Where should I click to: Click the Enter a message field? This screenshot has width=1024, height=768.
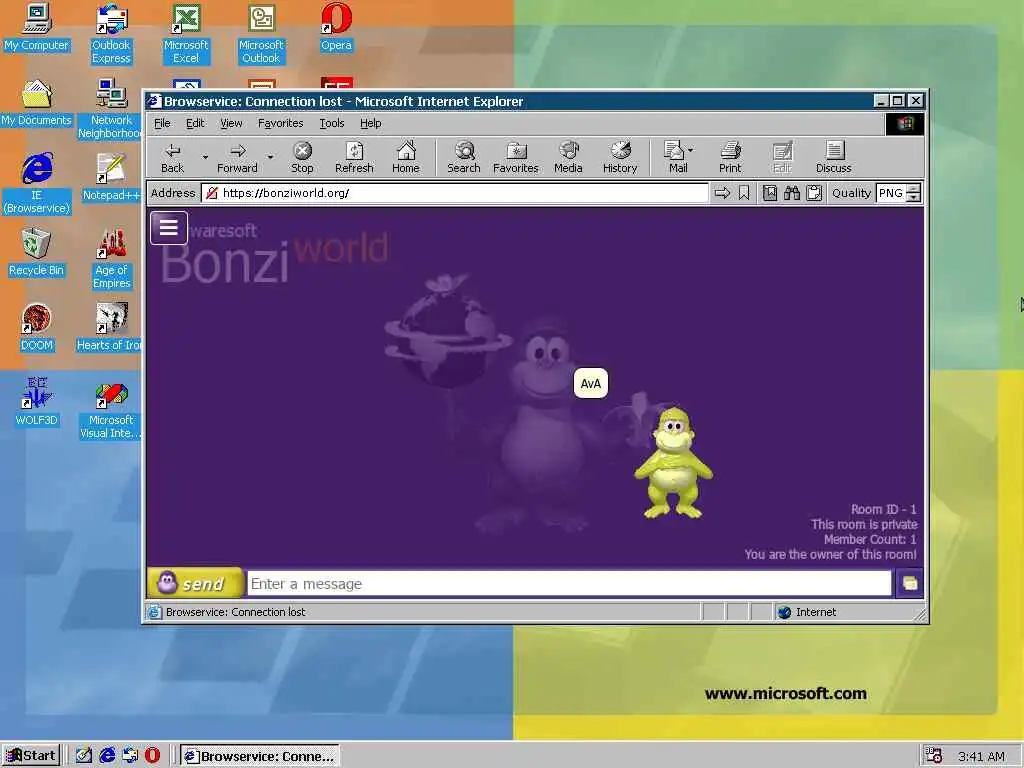pyautogui.click(x=569, y=583)
